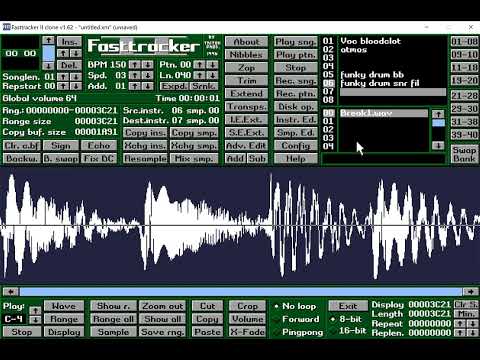Select No loop option
The image size is (480, 360).
point(295,306)
